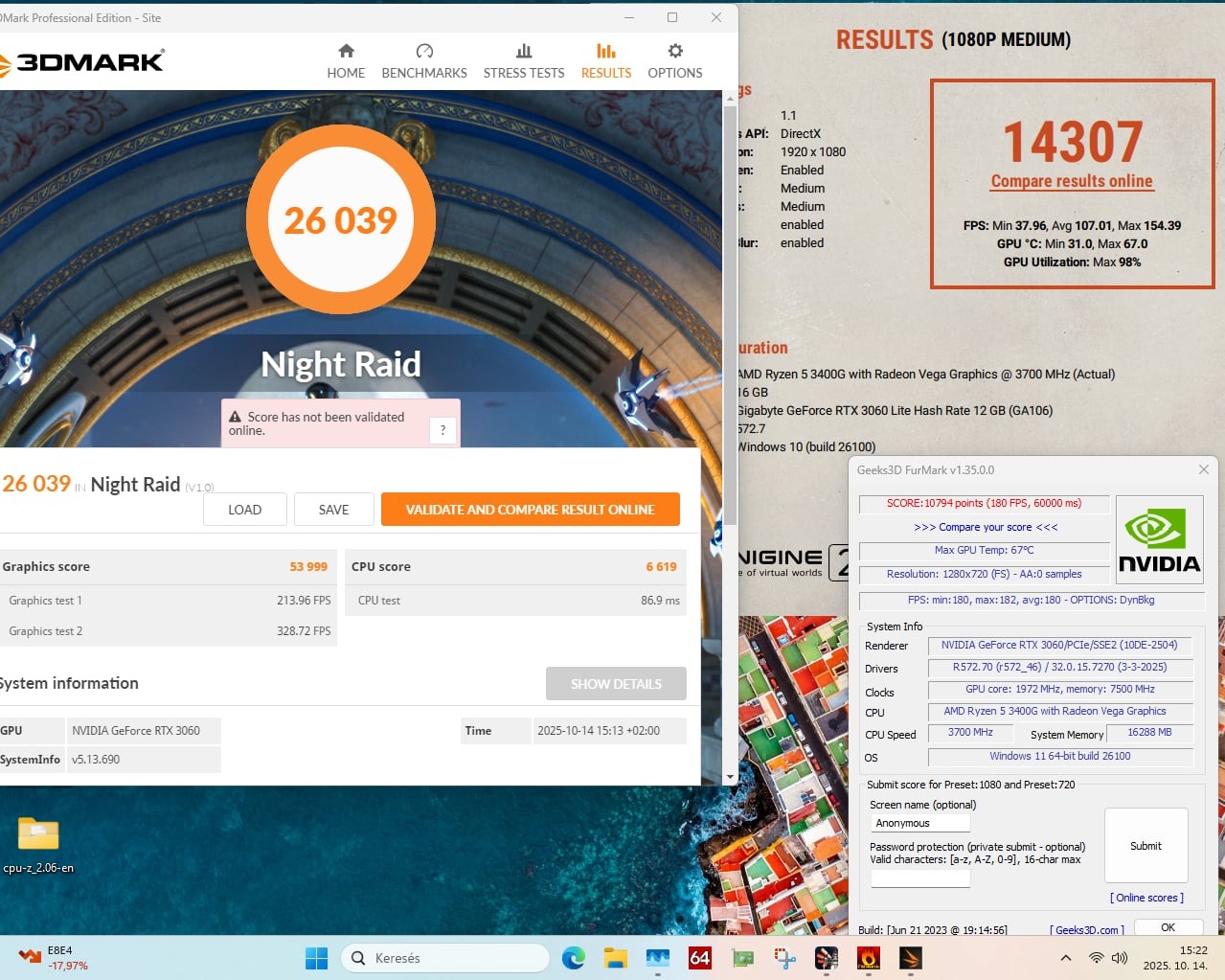Click the SystemInfo v5.13.690 value

pyautogui.click(x=144, y=760)
